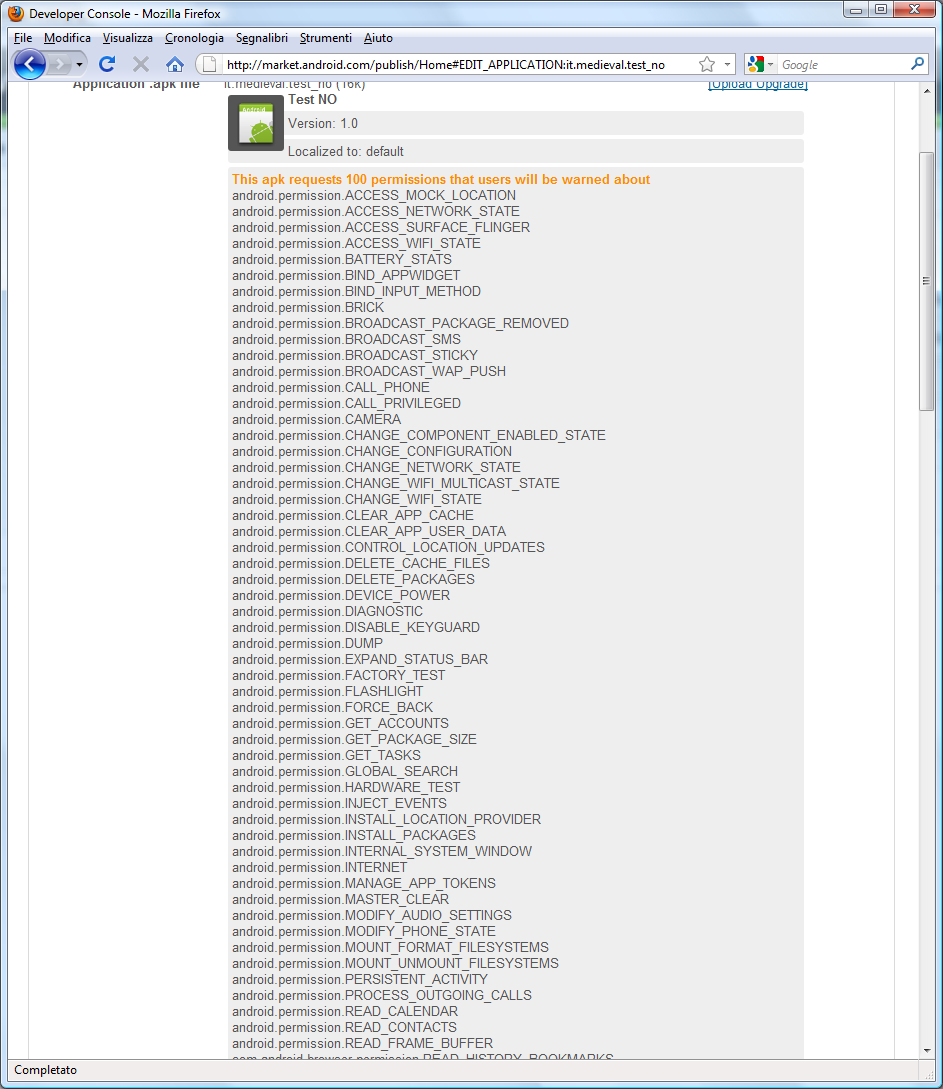Select the DELETE_PACKAGES permission line

[x=353, y=579]
